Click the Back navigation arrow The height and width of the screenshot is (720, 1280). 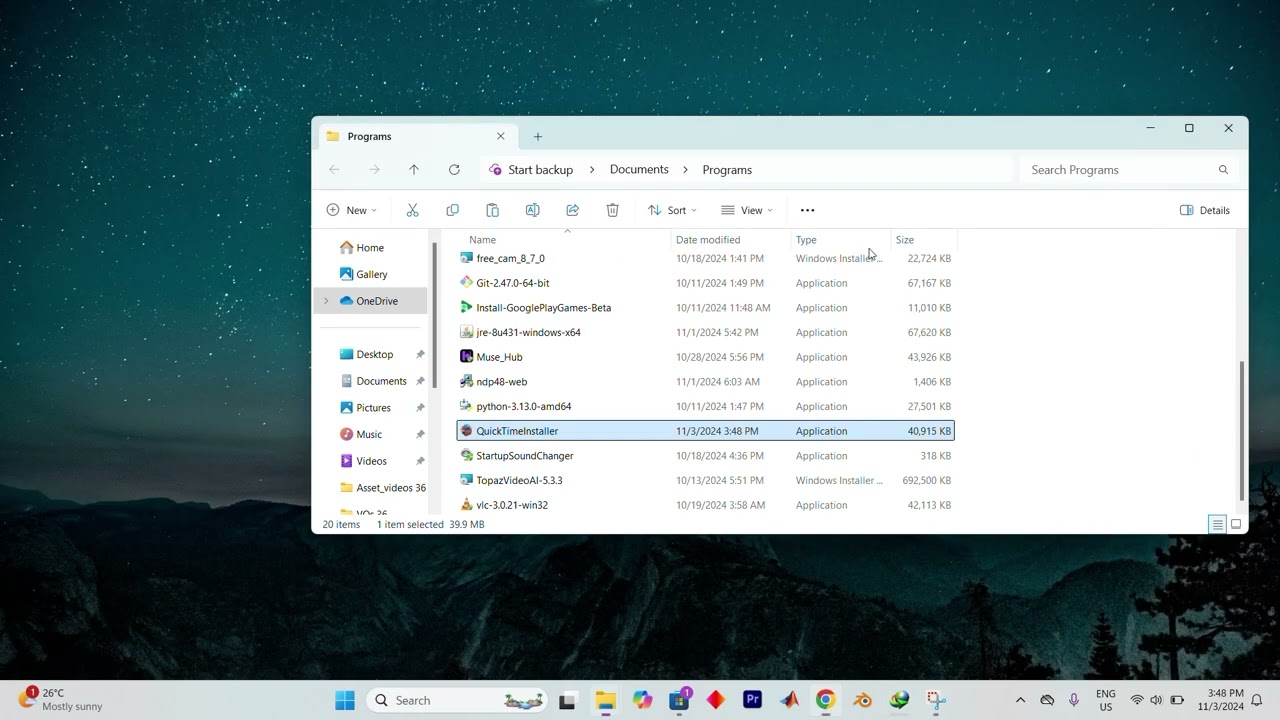pyautogui.click(x=334, y=170)
